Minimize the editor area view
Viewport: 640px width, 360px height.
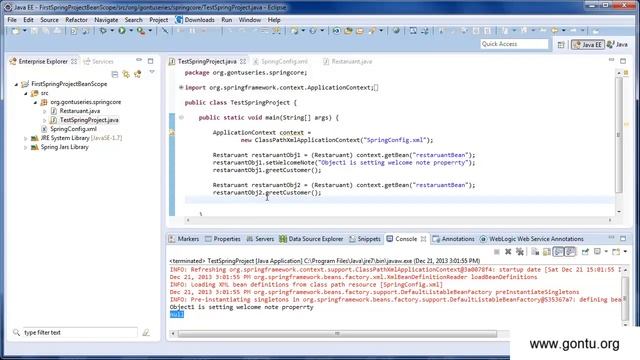611,60
